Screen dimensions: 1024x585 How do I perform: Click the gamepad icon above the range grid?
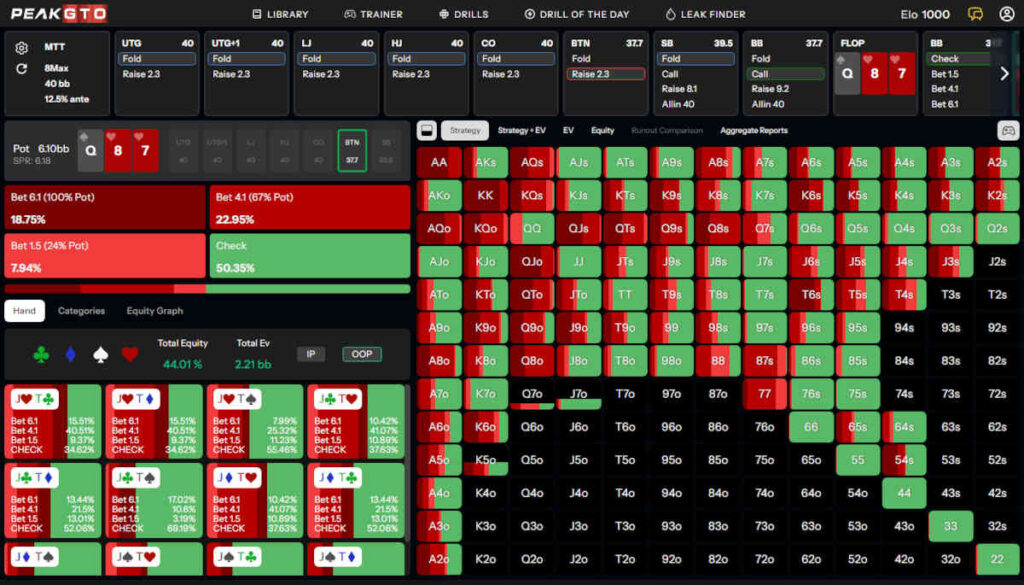pyautogui.click(x=1007, y=130)
